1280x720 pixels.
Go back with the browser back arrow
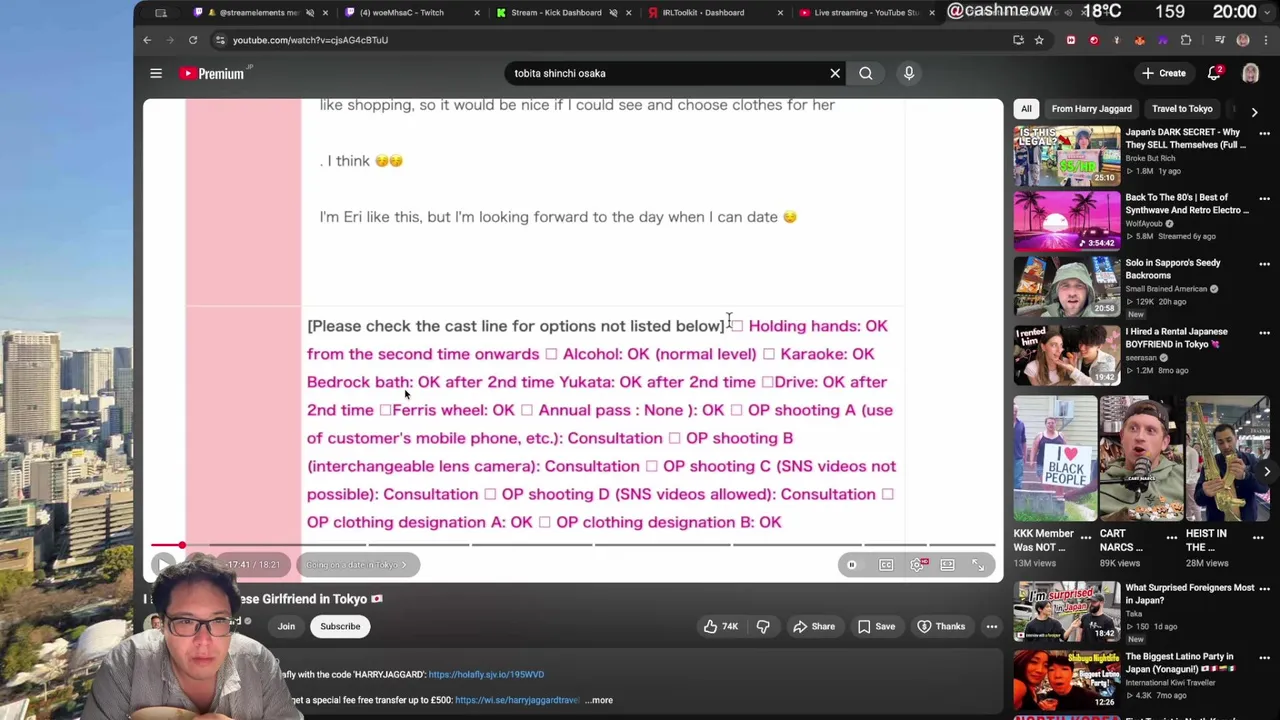click(x=147, y=40)
